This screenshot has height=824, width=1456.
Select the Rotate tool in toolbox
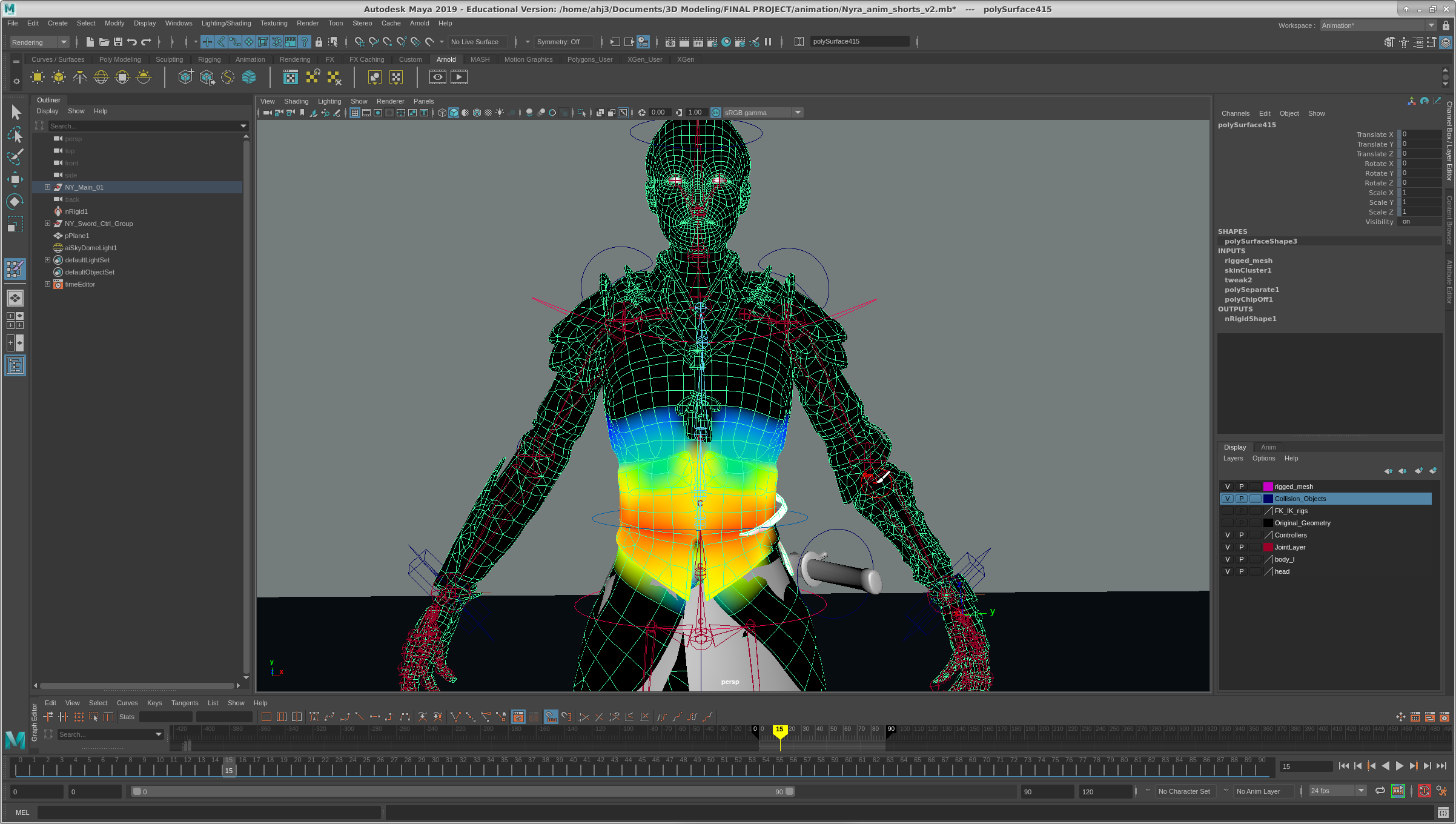click(15, 201)
